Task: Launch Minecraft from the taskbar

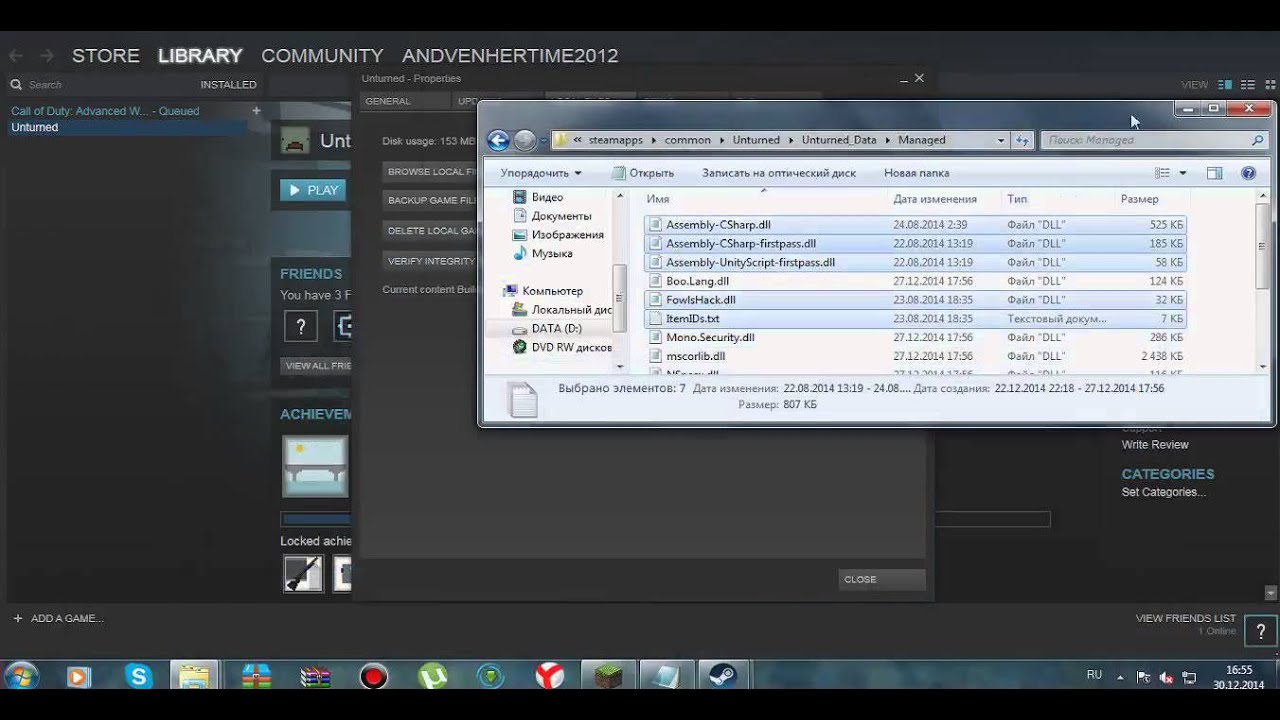Action: click(608, 677)
